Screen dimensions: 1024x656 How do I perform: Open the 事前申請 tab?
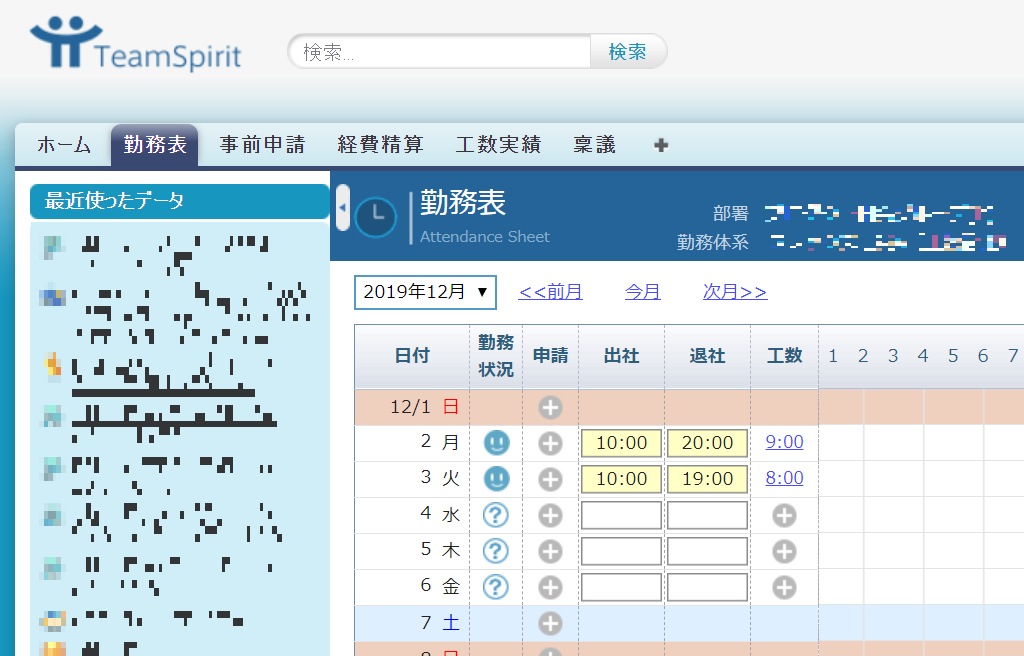[263, 144]
